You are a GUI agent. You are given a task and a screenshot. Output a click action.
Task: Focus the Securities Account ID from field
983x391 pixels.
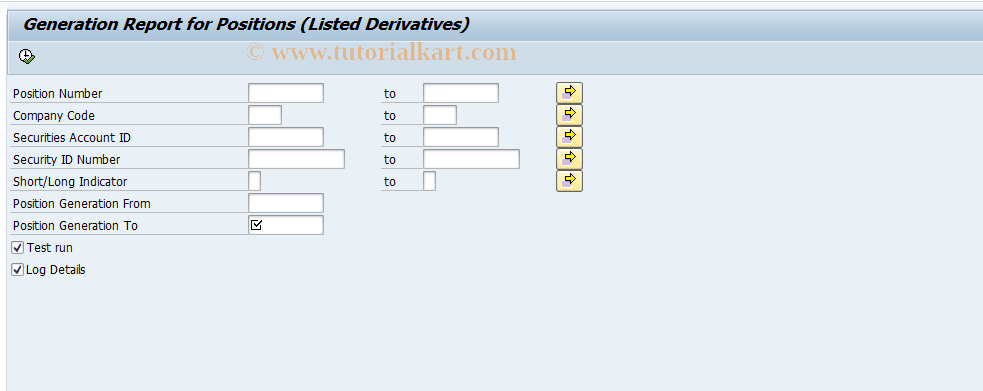pos(286,137)
